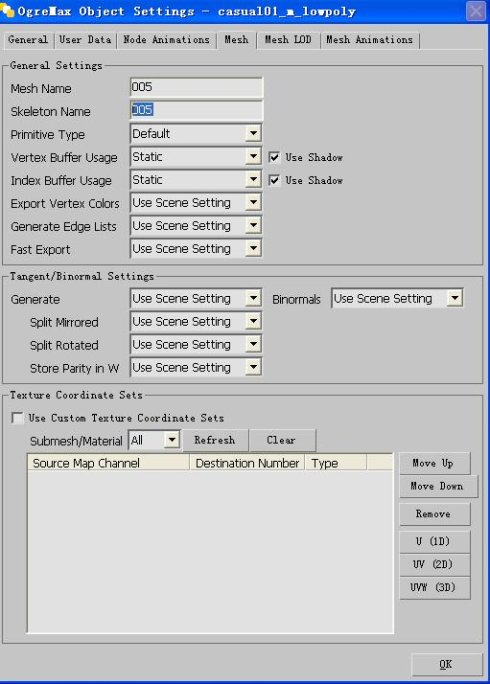Open the tangent Generate dropdown
The width and height of the screenshot is (490, 684).
[x=196, y=299]
